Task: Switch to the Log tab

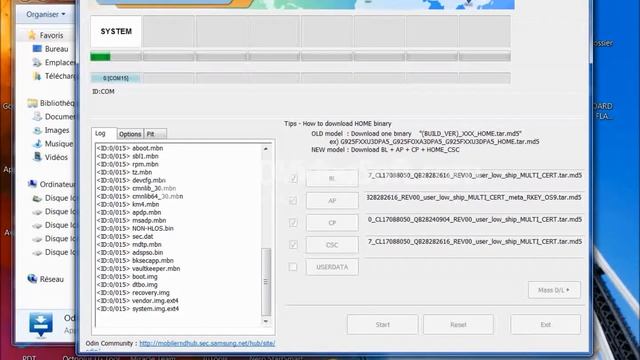Action: click(x=104, y=133)
